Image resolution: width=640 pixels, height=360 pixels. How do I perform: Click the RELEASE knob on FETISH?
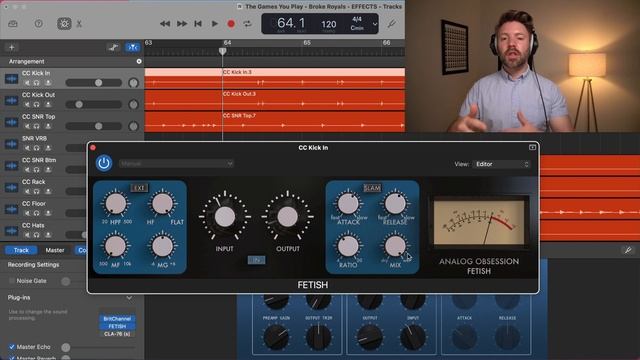pos(395,204)
